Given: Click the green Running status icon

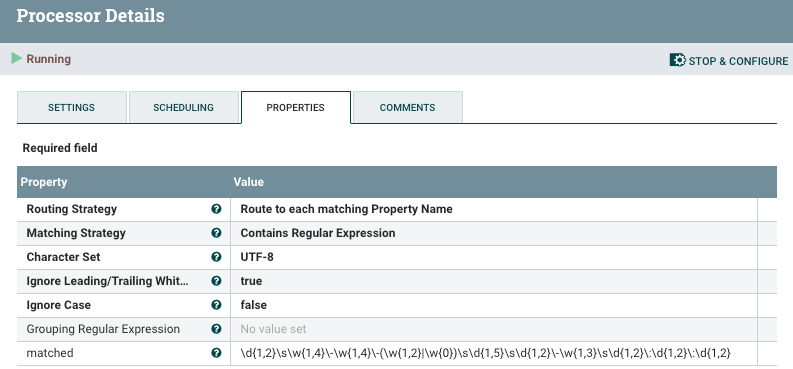Looking at the screenshot, I should coord(17,59).
